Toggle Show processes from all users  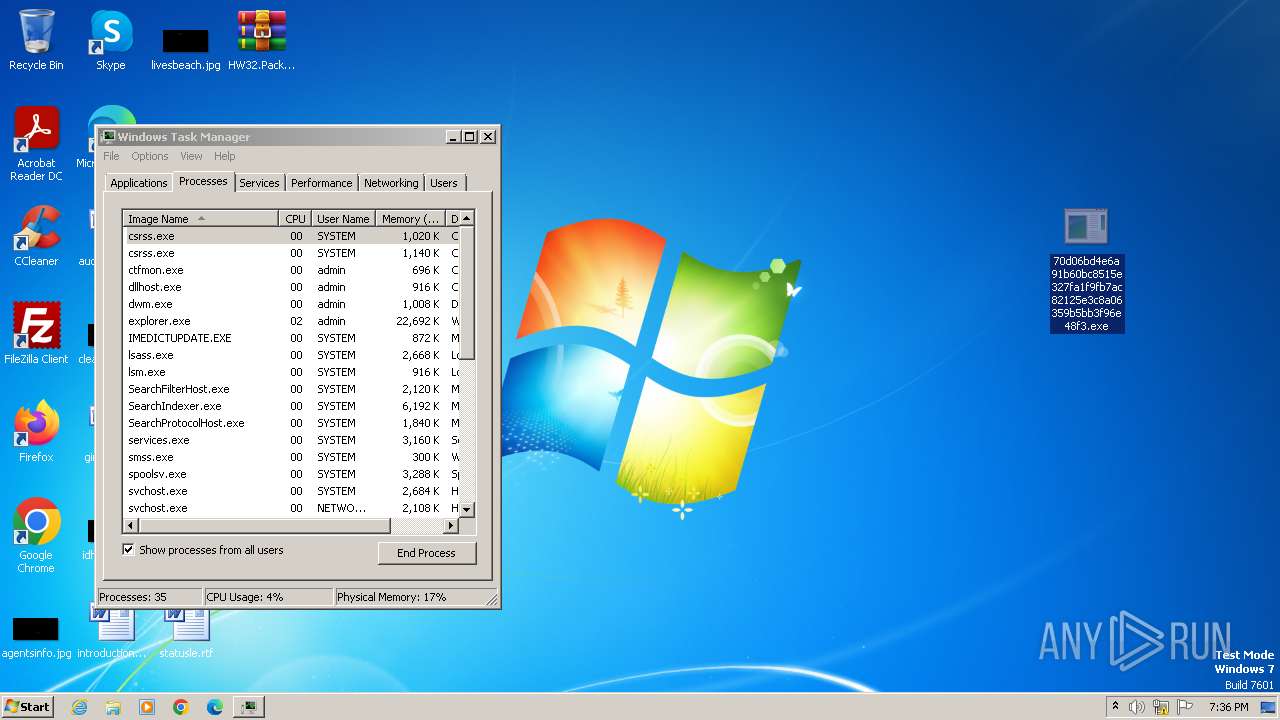coord(128,549)
